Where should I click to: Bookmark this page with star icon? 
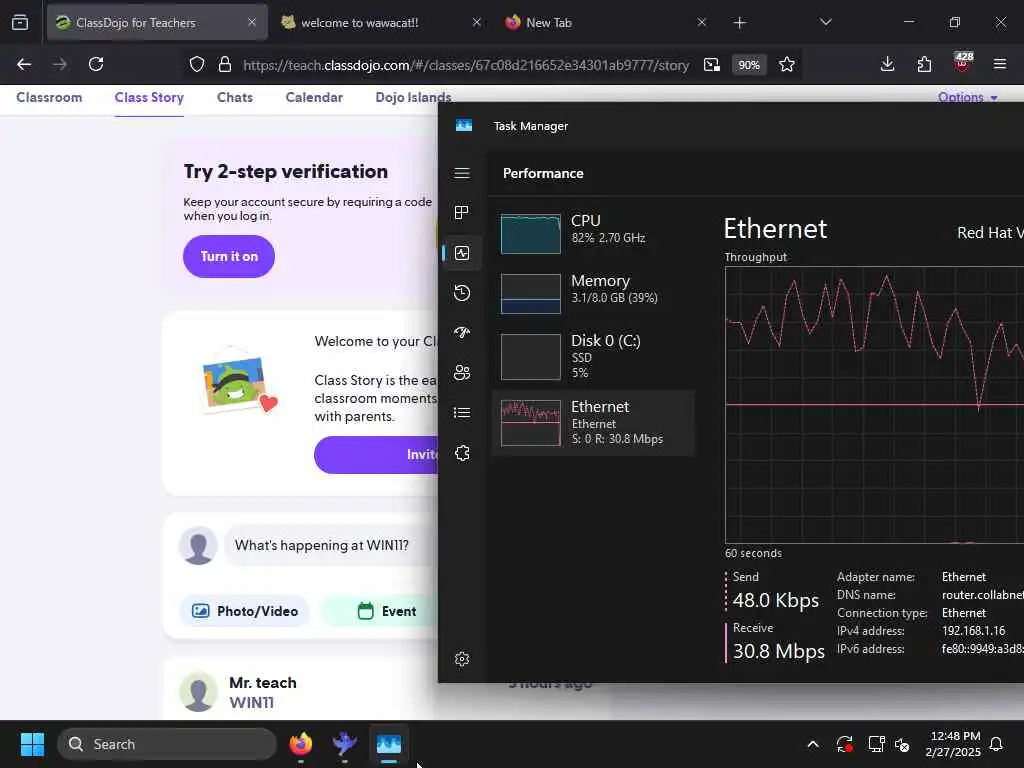point(787,64)
